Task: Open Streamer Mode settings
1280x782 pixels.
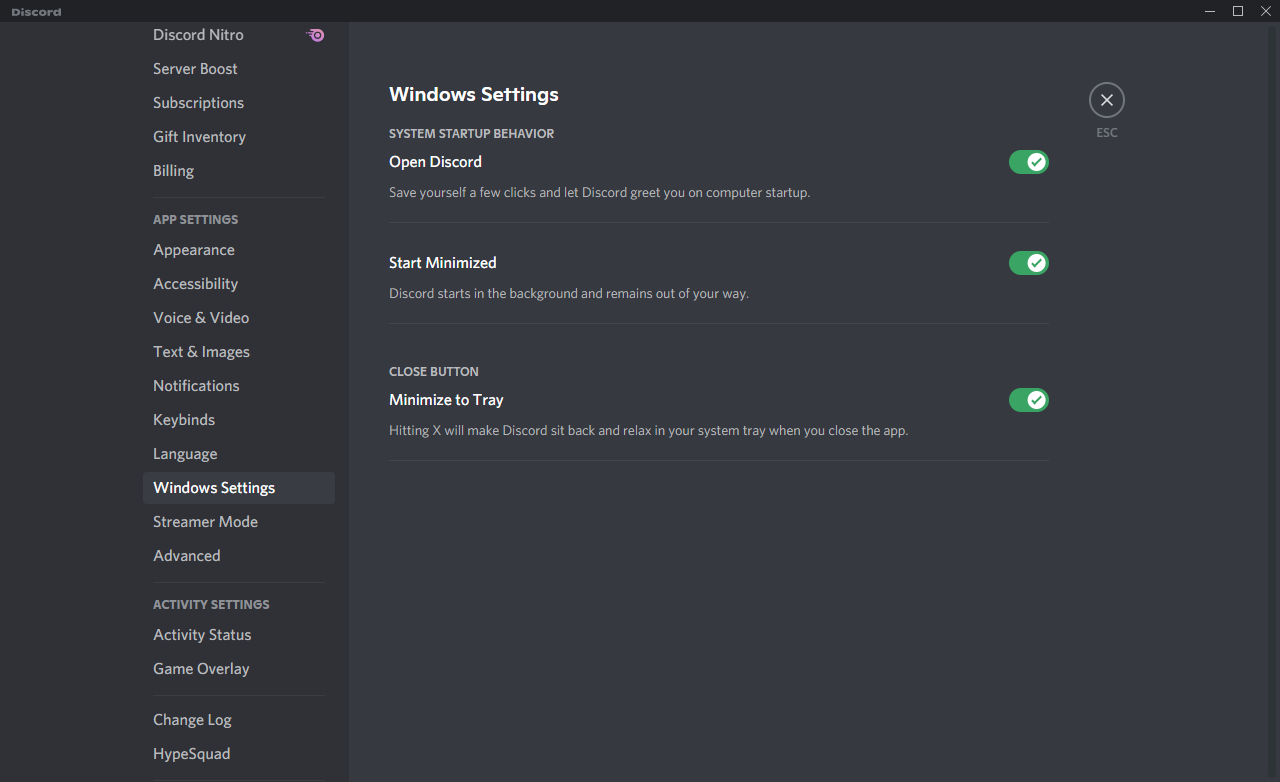Action: 238,522
